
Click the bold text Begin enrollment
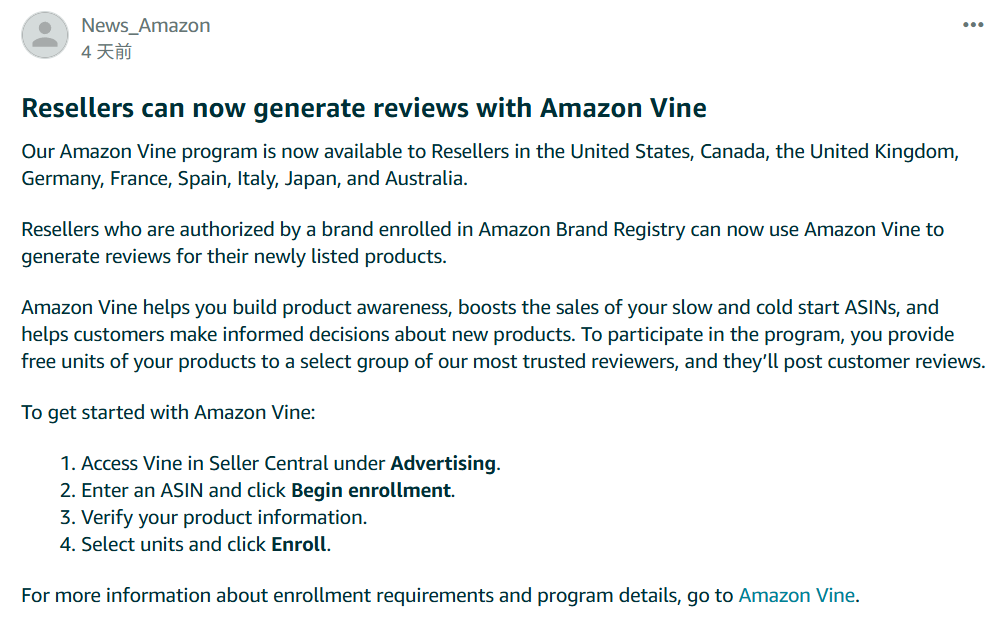(371, 491)
